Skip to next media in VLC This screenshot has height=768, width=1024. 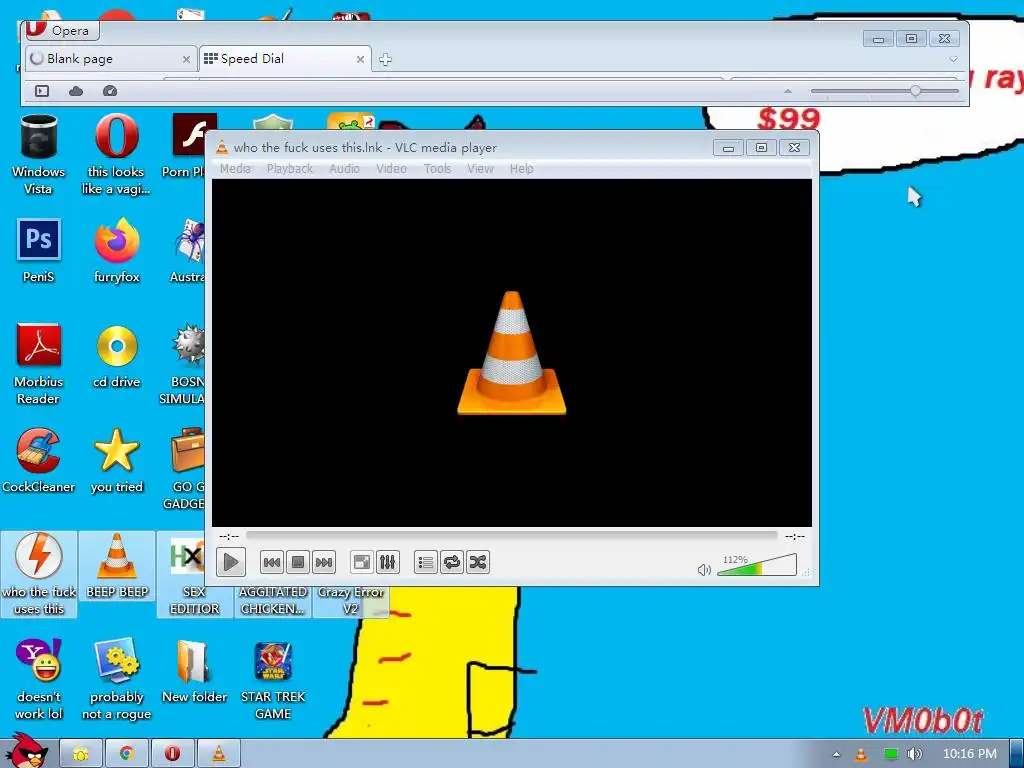pyautogui.click(x=324, y=562)
